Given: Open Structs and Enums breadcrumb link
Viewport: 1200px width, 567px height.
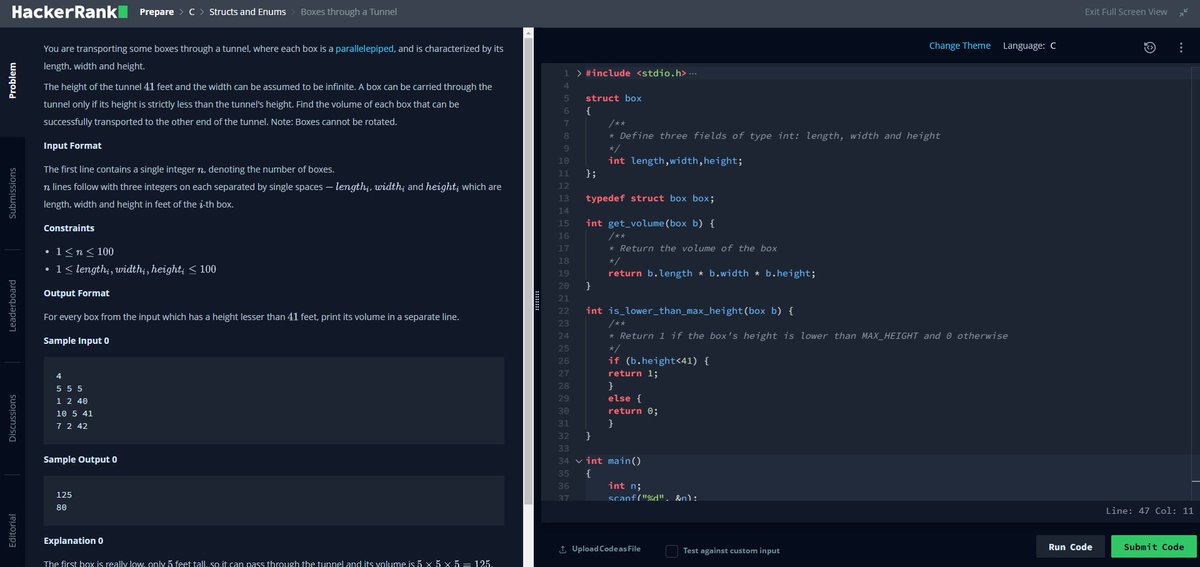Looking at the screenshot, I should coord(247,12).
